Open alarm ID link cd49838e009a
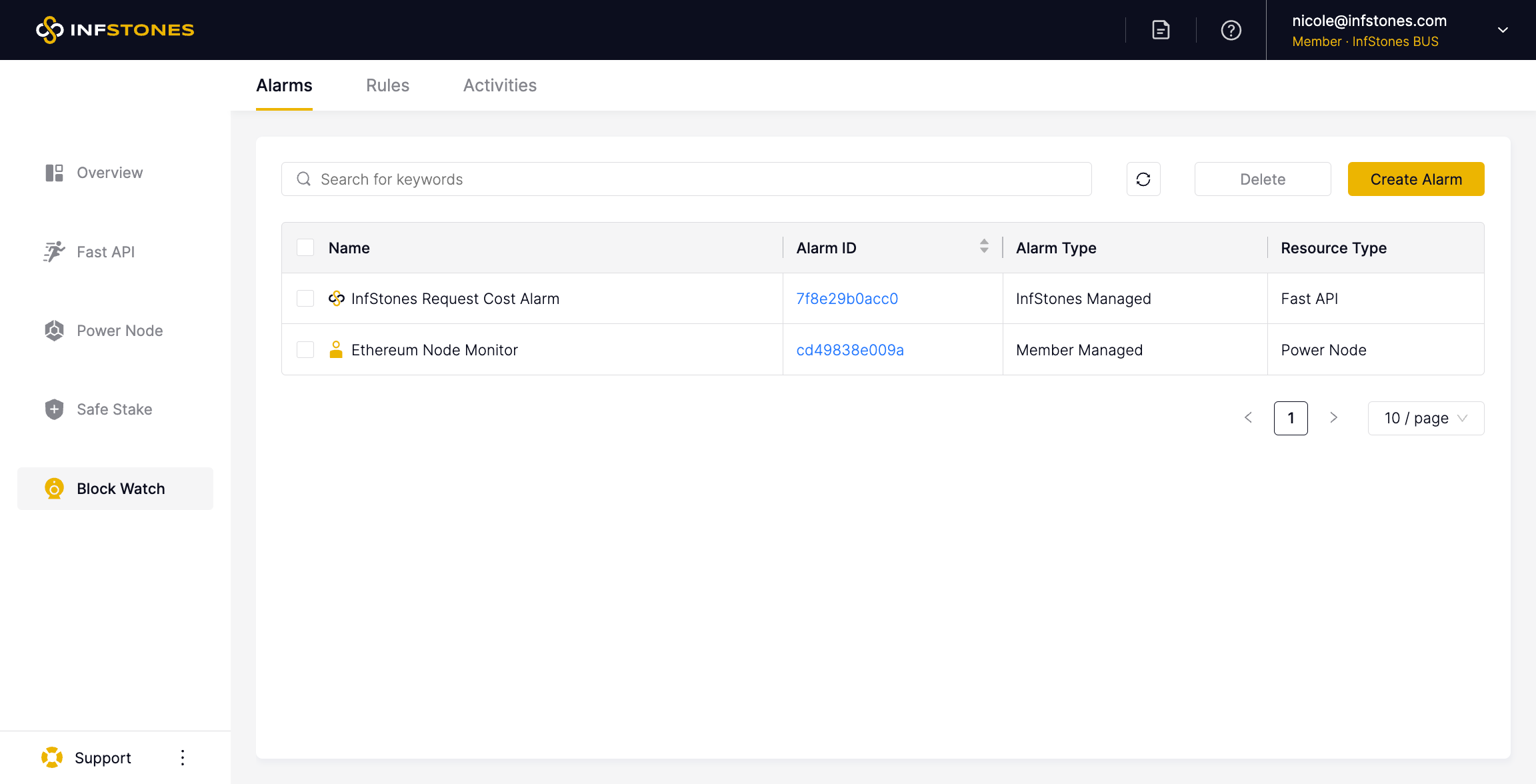The height and width of the screenshot is (784, 1536). [850, 350]
